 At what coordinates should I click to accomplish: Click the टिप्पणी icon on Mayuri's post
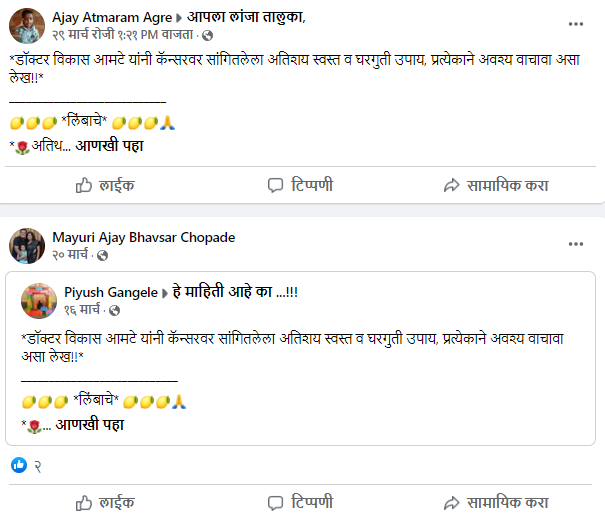(276, 501)
